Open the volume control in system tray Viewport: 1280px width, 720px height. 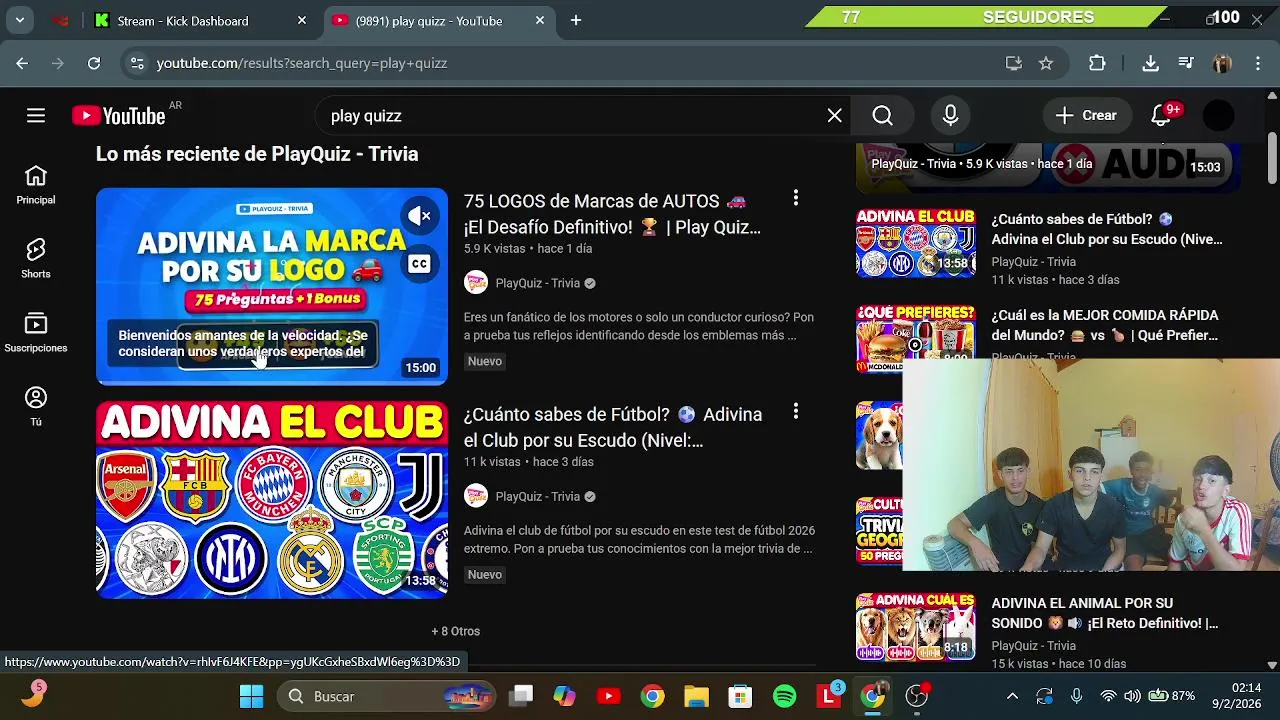1131,696
